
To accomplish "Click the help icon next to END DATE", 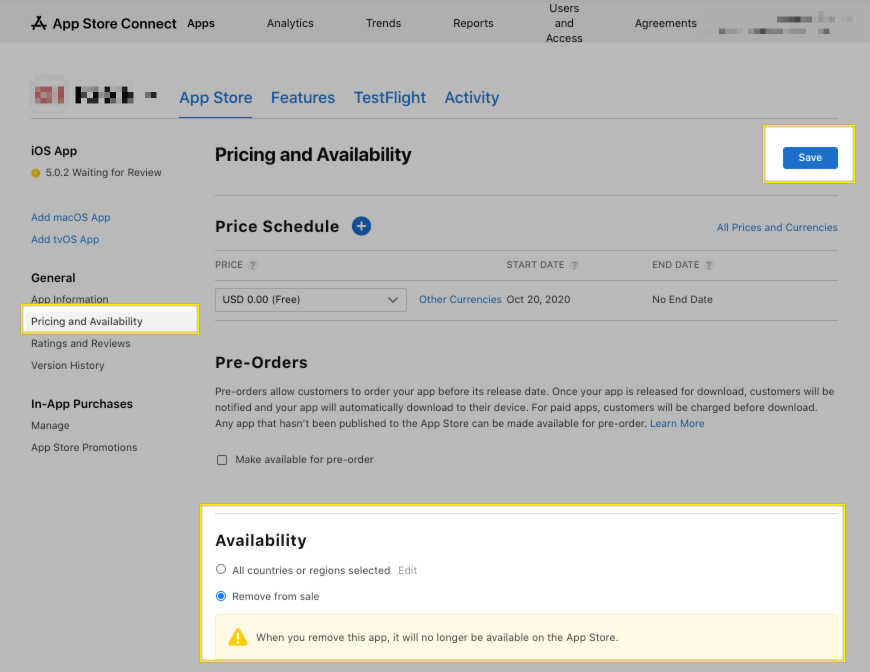I will point(709,266).
